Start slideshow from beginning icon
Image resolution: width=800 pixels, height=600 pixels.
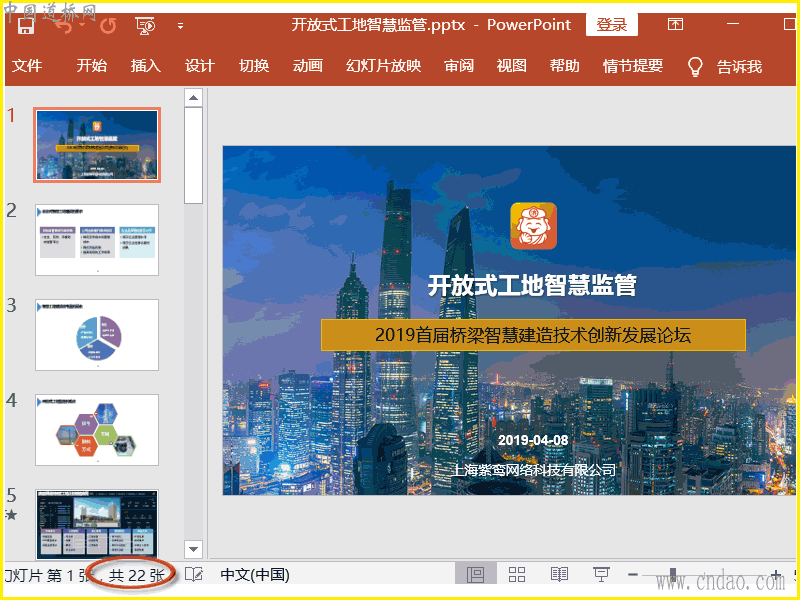[x=145, y=26]
